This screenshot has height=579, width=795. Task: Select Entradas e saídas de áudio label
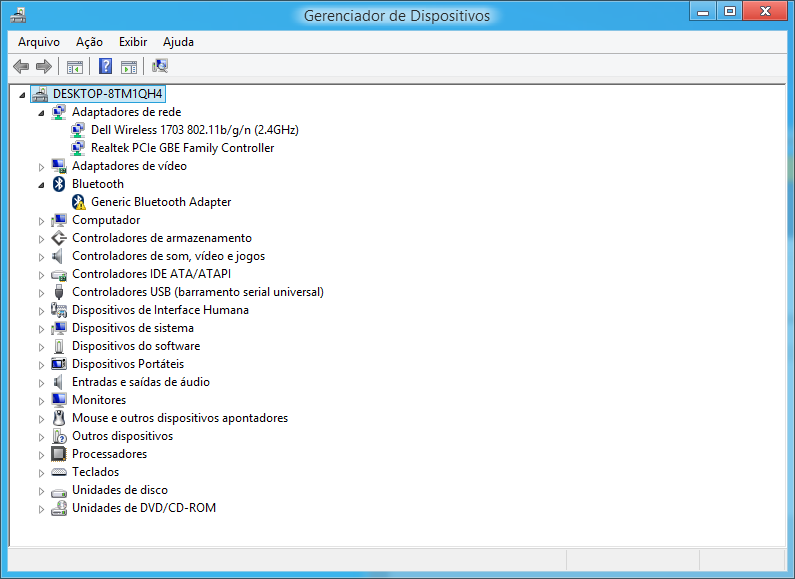(x=141, y=382)
